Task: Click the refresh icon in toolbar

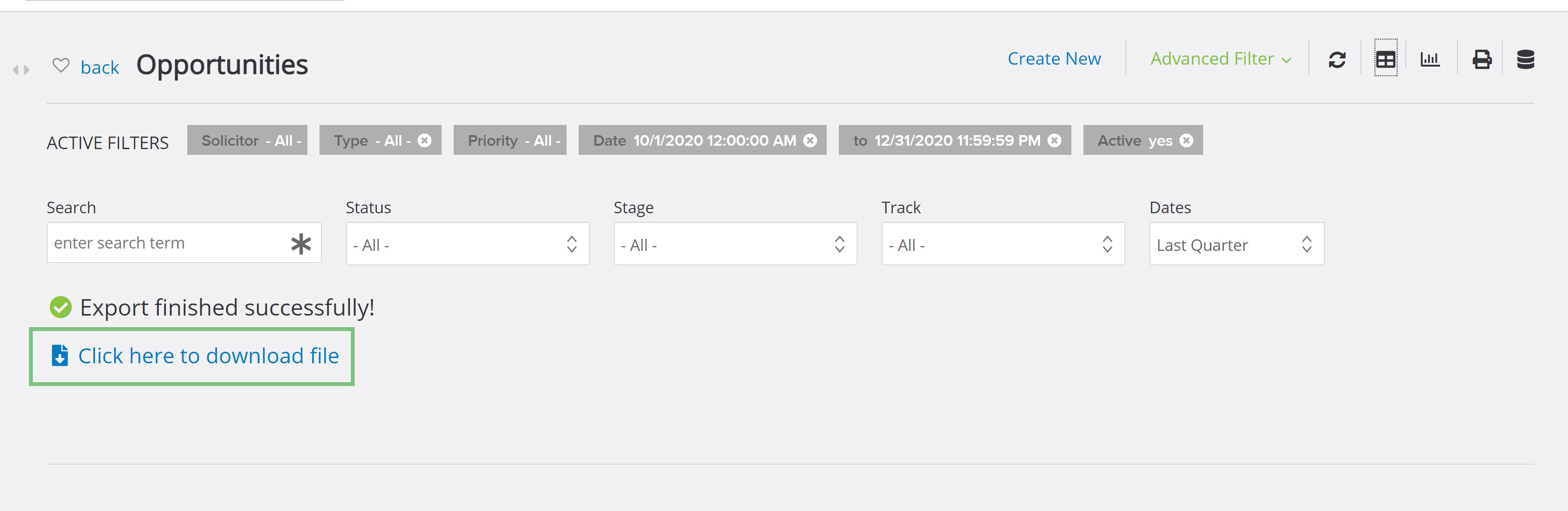Action: [1337, 60]
